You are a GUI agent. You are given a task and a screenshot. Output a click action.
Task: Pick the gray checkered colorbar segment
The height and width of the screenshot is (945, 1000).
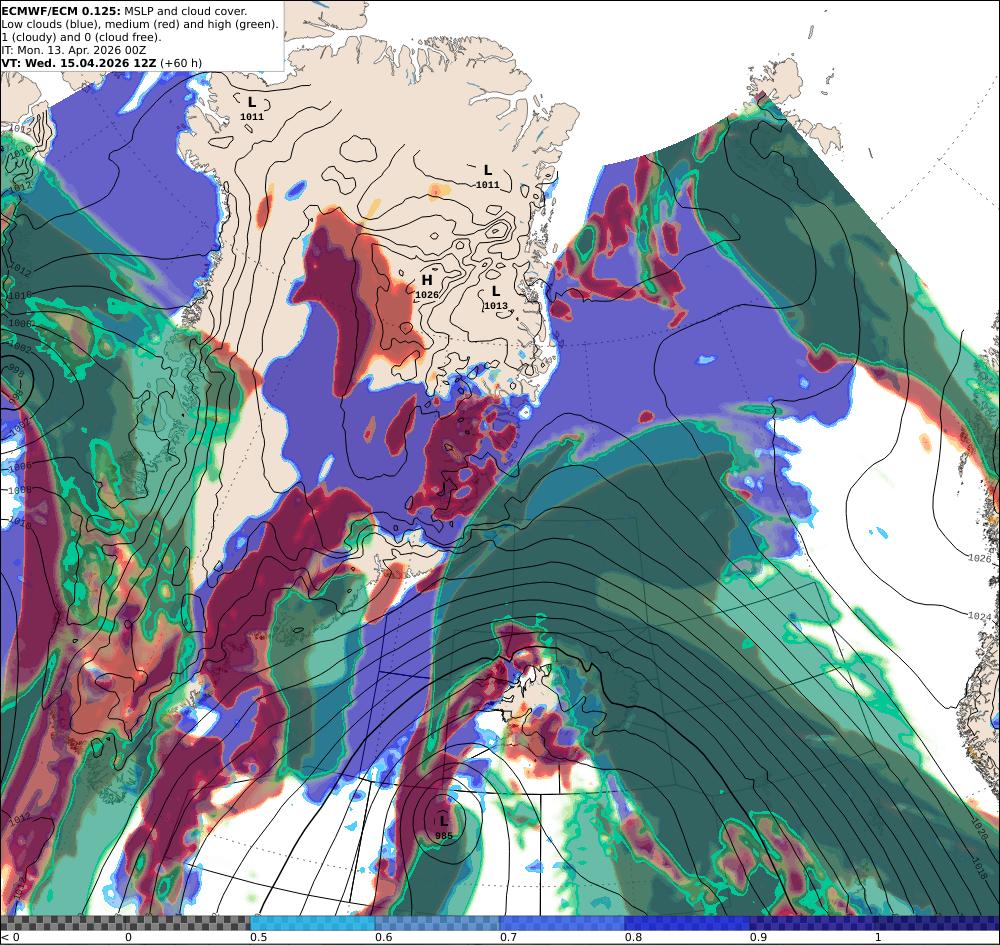click(125, 923)
